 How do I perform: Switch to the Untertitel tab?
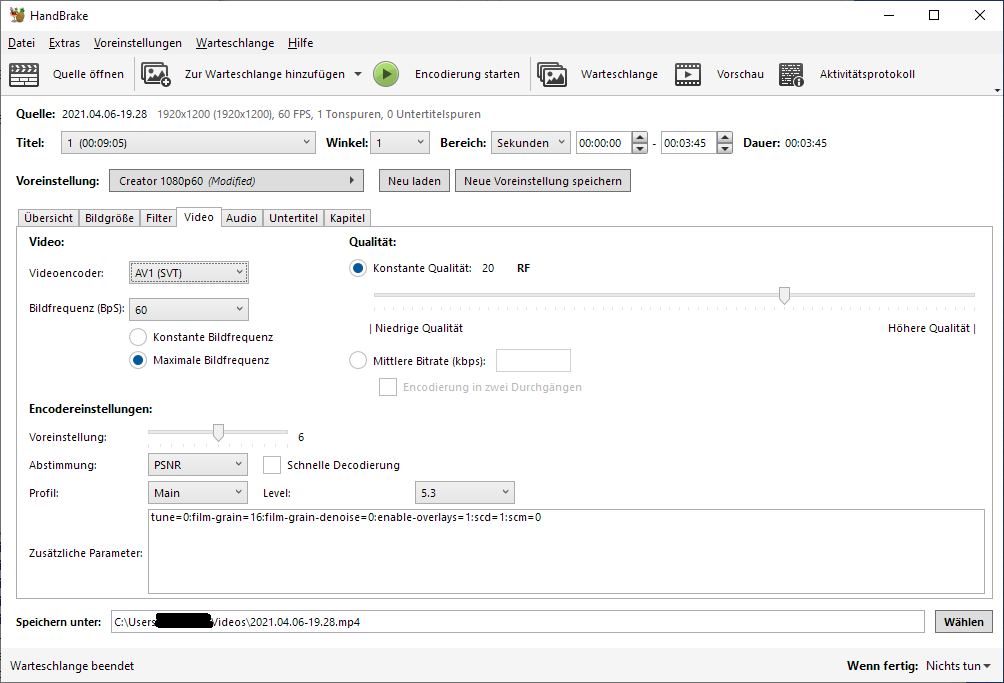[293, 218]
